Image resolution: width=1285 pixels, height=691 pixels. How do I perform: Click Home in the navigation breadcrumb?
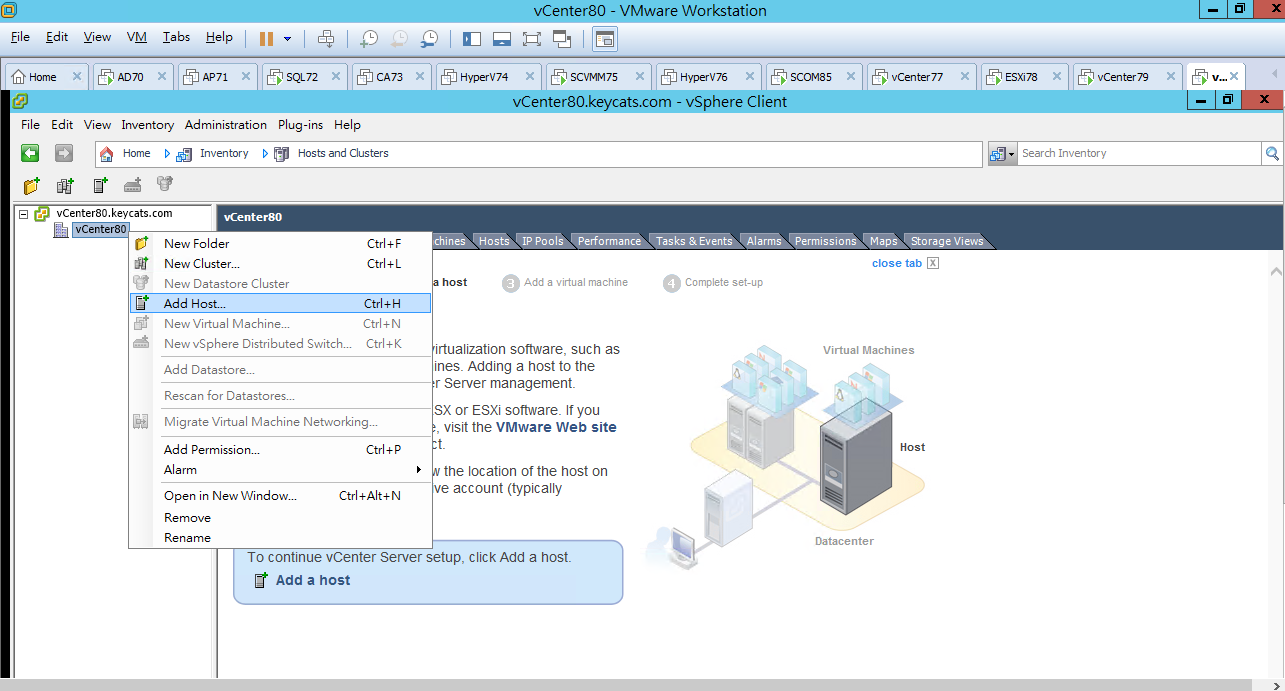(x=136, y=153)
